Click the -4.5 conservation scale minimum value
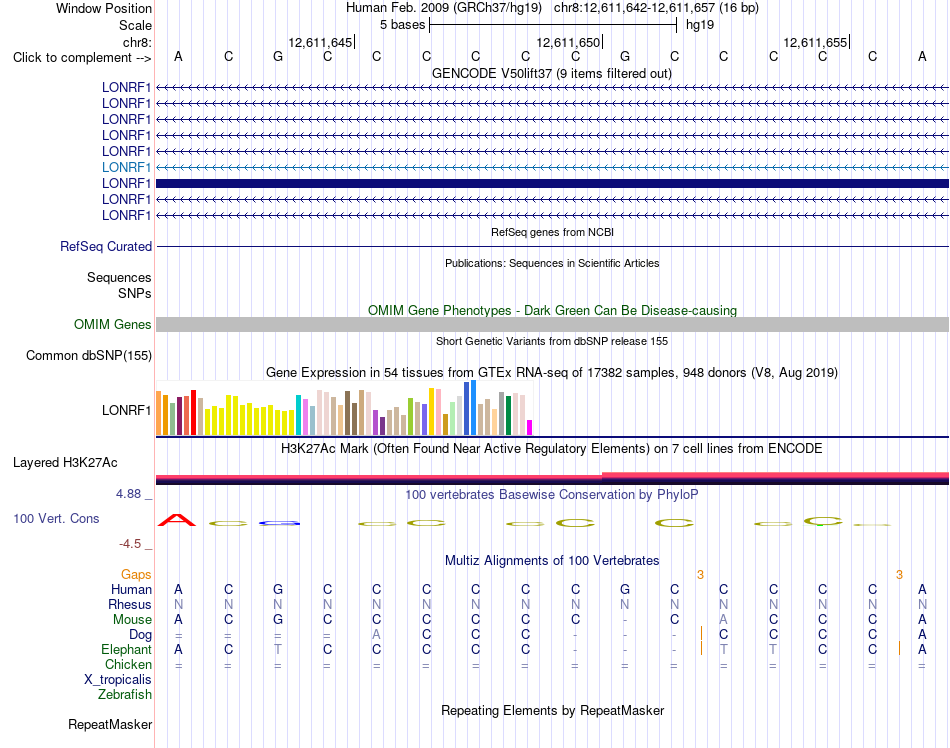The image size is (950, 748). [130, 544]
